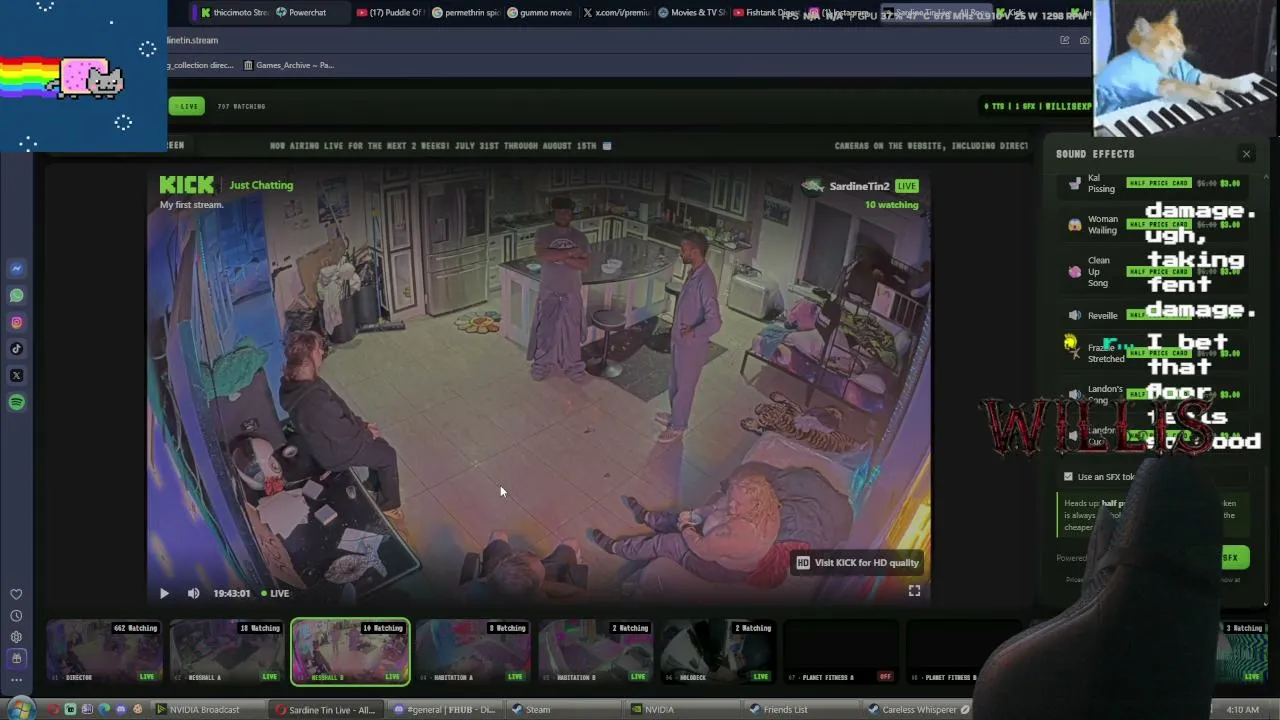
Task: Open the NVIDIA taskbar window
Action: 684,710
